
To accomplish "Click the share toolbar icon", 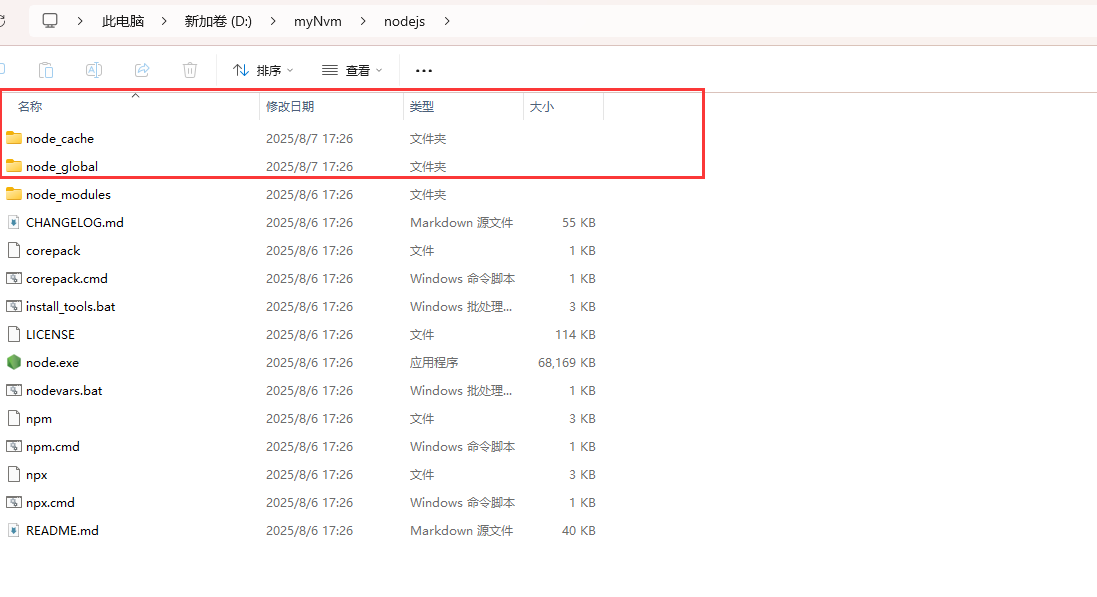I will [x=142, y=70].
